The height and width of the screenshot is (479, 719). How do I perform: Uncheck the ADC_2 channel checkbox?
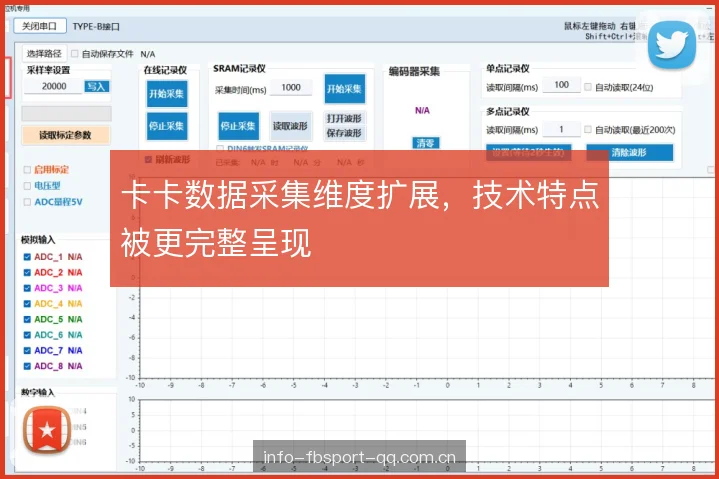[x=27, y=273]
